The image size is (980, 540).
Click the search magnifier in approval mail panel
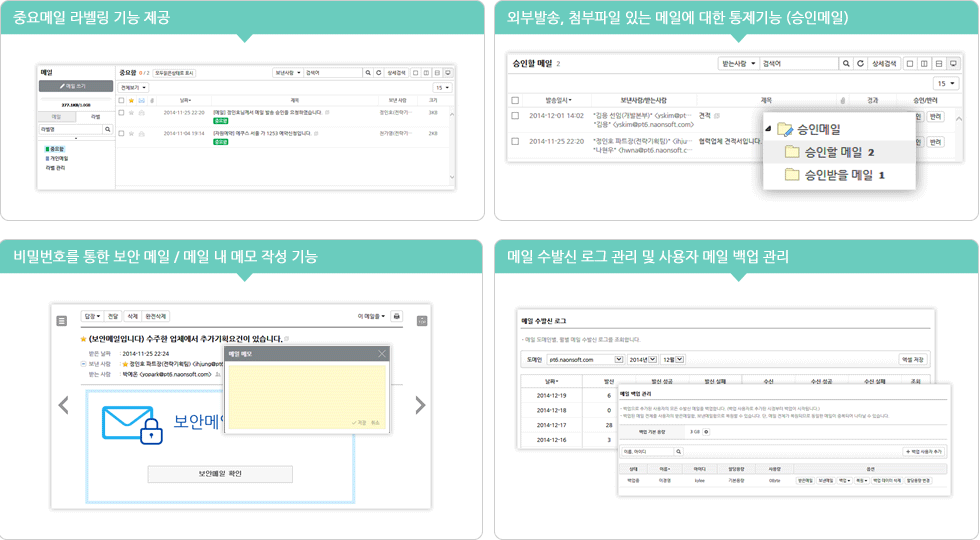(x=846, y=64)
